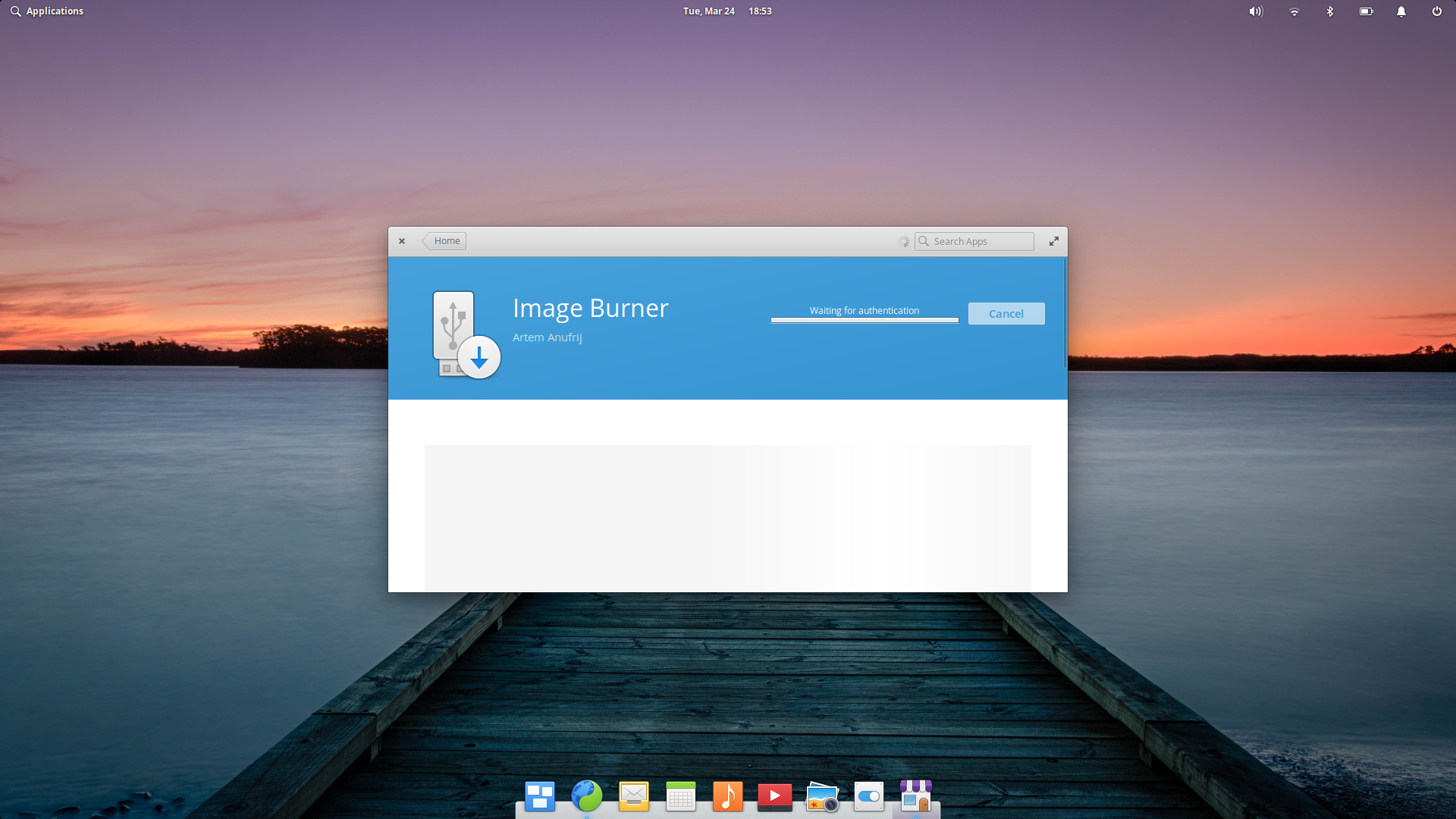Open the sound volume indicator
Screen dimensions: 1456x819
coord(1256,11)
